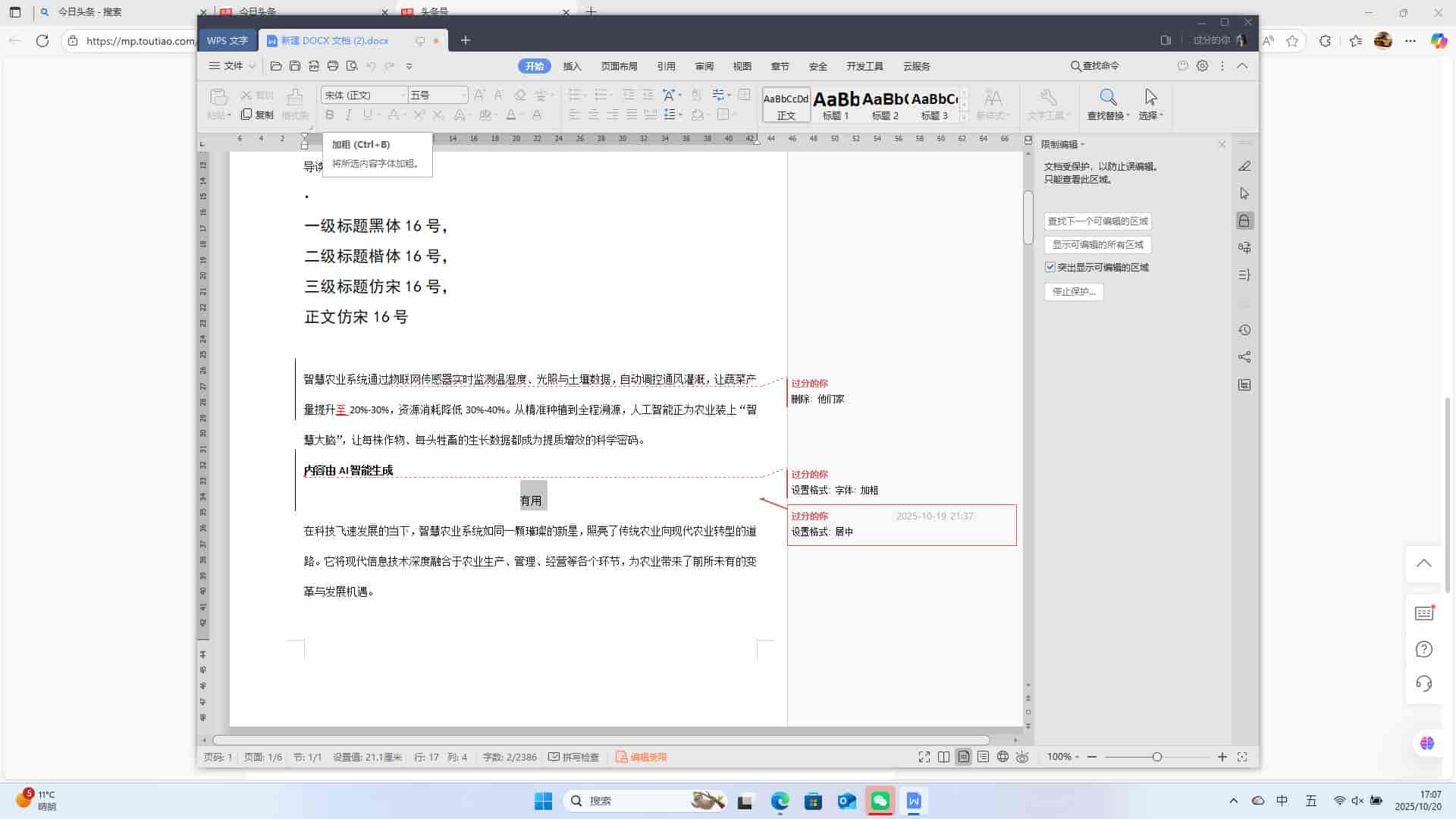Click the vertical document scrollbar thumb
This screenshot has width=1456, height=819.
tap(1028, 218)
